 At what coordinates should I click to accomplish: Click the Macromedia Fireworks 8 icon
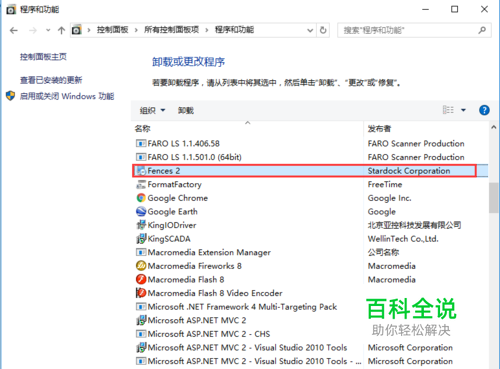[x=141, y=266]
